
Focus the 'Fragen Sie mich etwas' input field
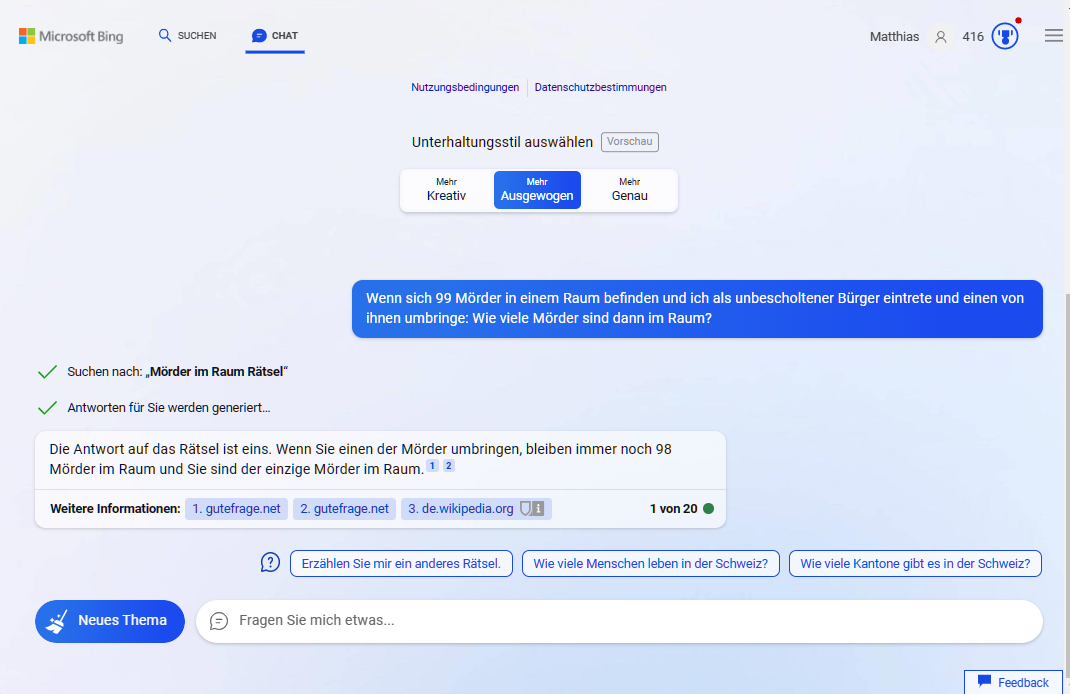[x=630, y=621]
